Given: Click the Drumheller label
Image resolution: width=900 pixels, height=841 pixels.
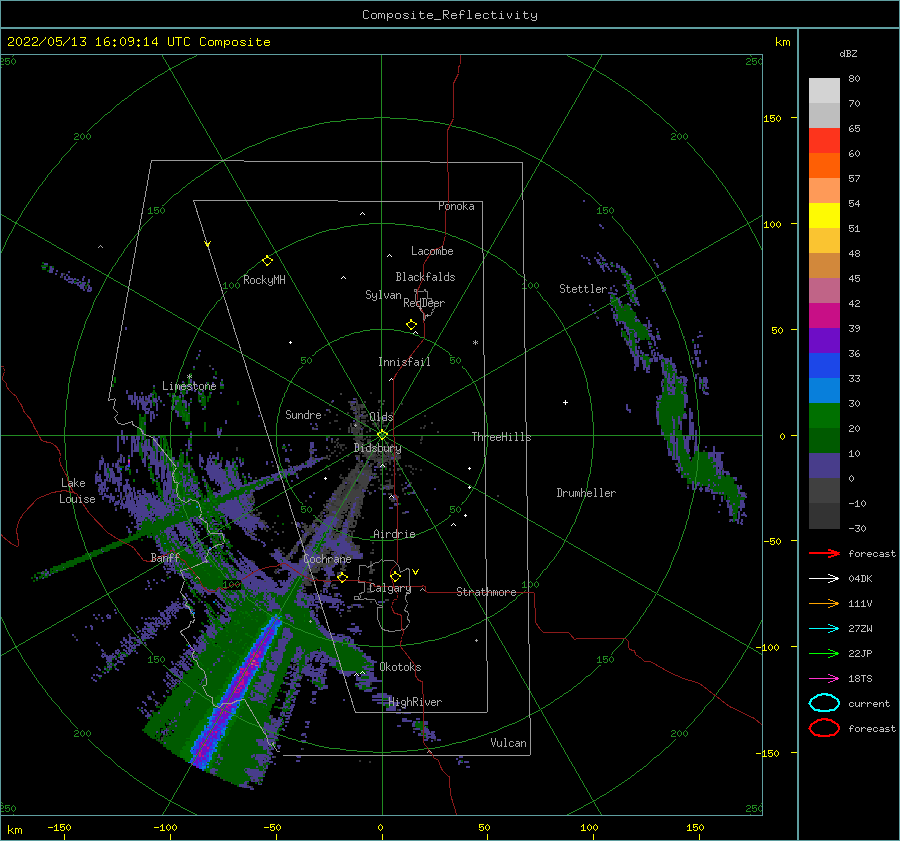Looking at the screenshot, I should pyautogui.click(x=586, y=493).
